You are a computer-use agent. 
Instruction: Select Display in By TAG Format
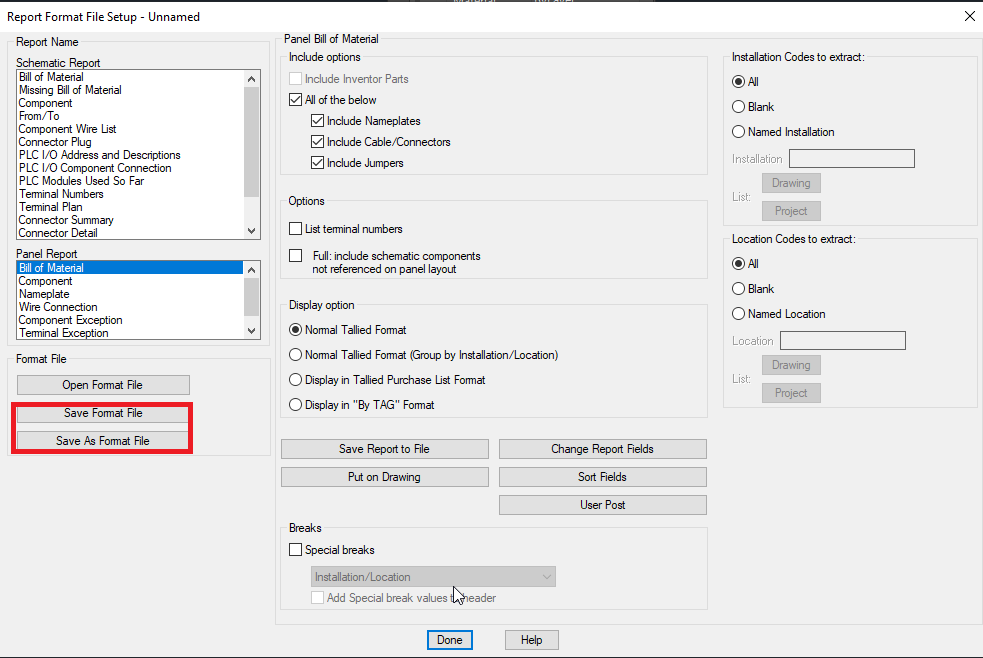(296, 404)
